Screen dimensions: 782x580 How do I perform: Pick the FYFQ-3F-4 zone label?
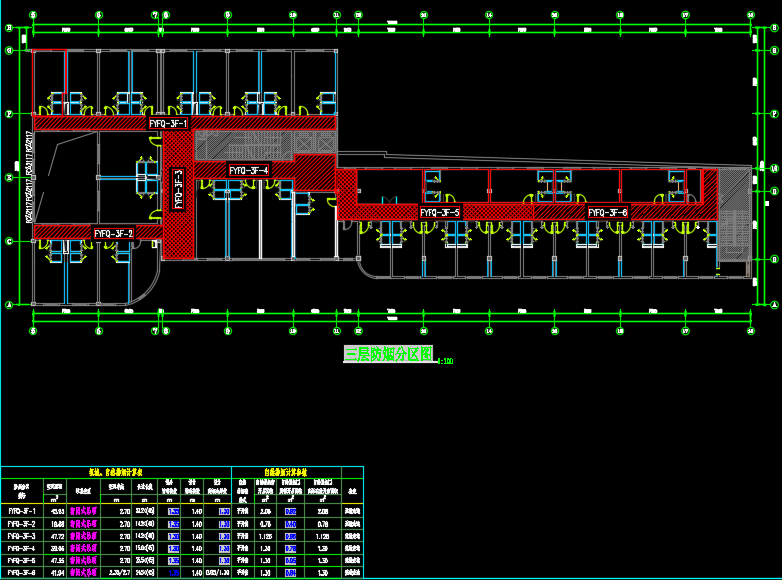[248, 171]
